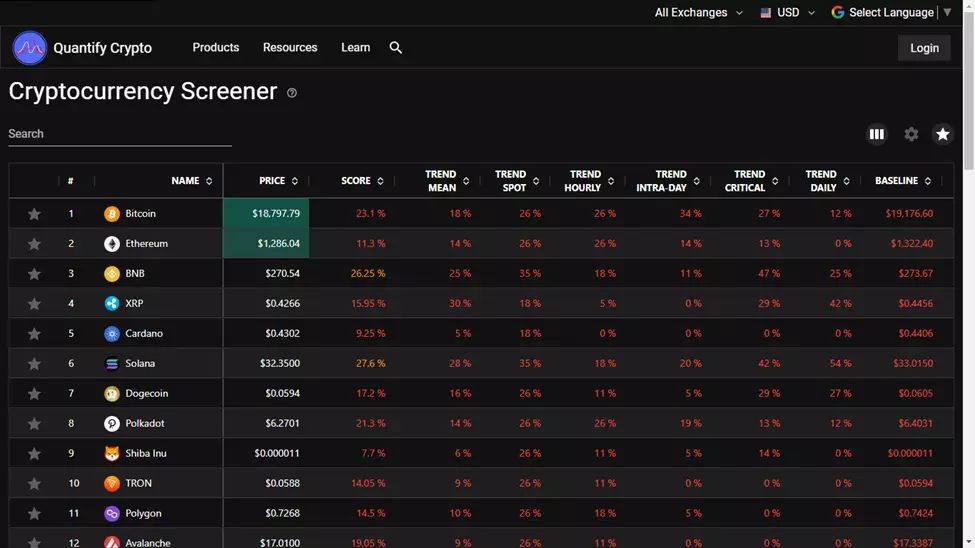Open the USD currency dropdown
Image resolution: width=975 pixels, height=548 pixels.
point(788,12)
